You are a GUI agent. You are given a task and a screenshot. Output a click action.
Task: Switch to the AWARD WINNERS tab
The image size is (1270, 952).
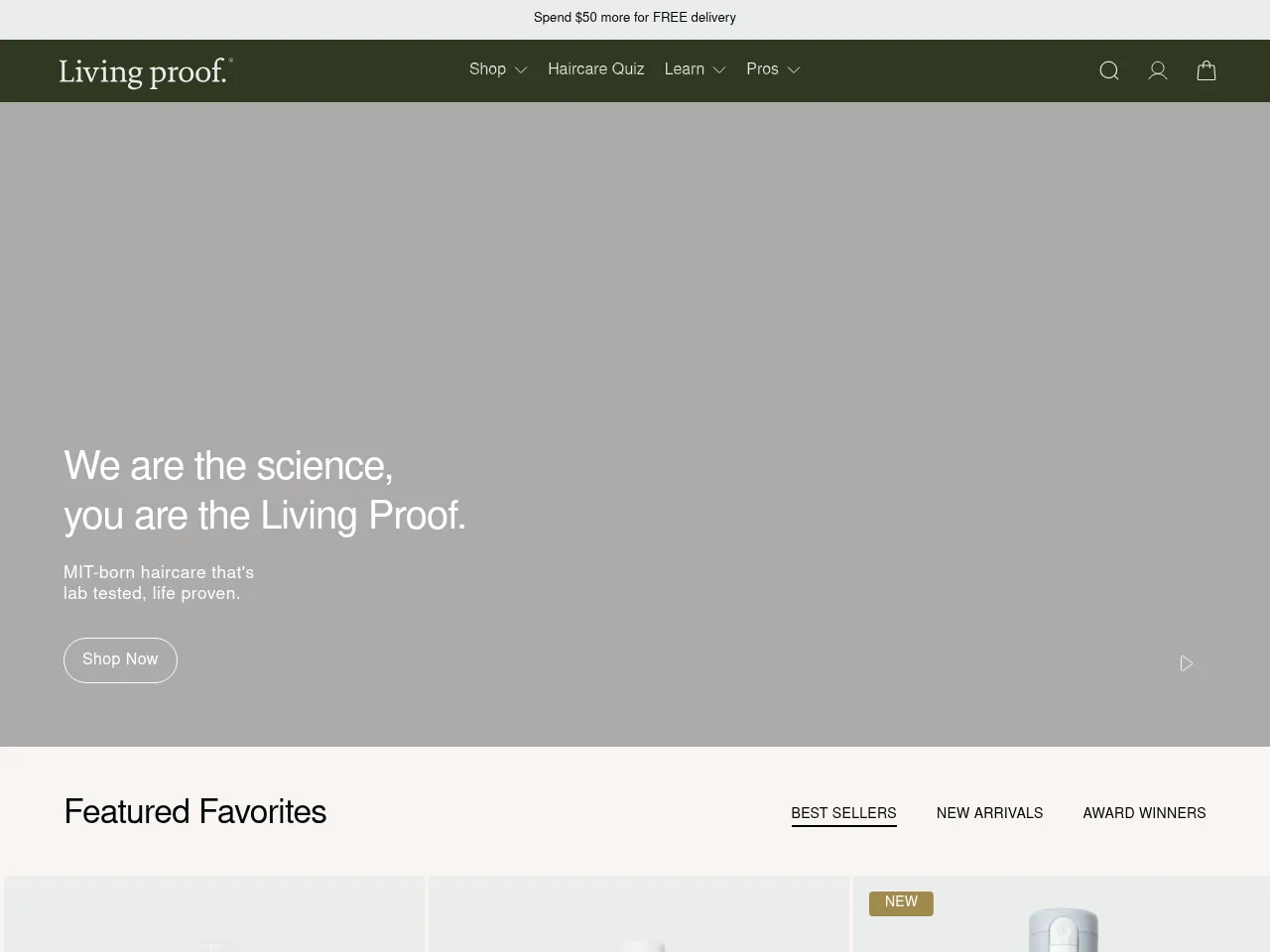(1144, 813)
